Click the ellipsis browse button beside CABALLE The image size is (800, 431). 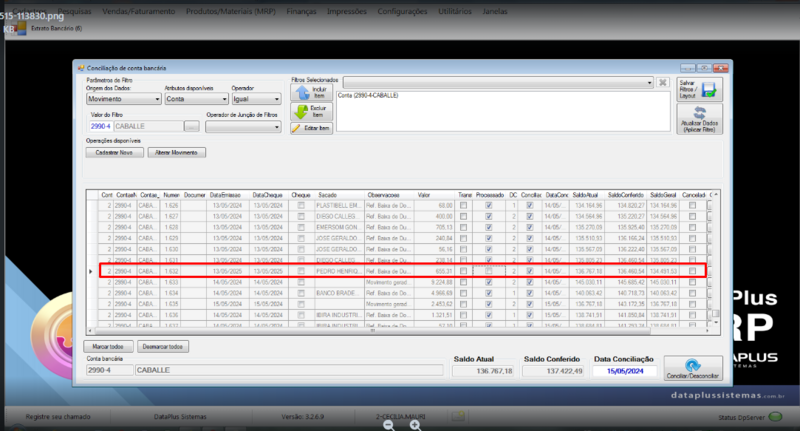191,126
